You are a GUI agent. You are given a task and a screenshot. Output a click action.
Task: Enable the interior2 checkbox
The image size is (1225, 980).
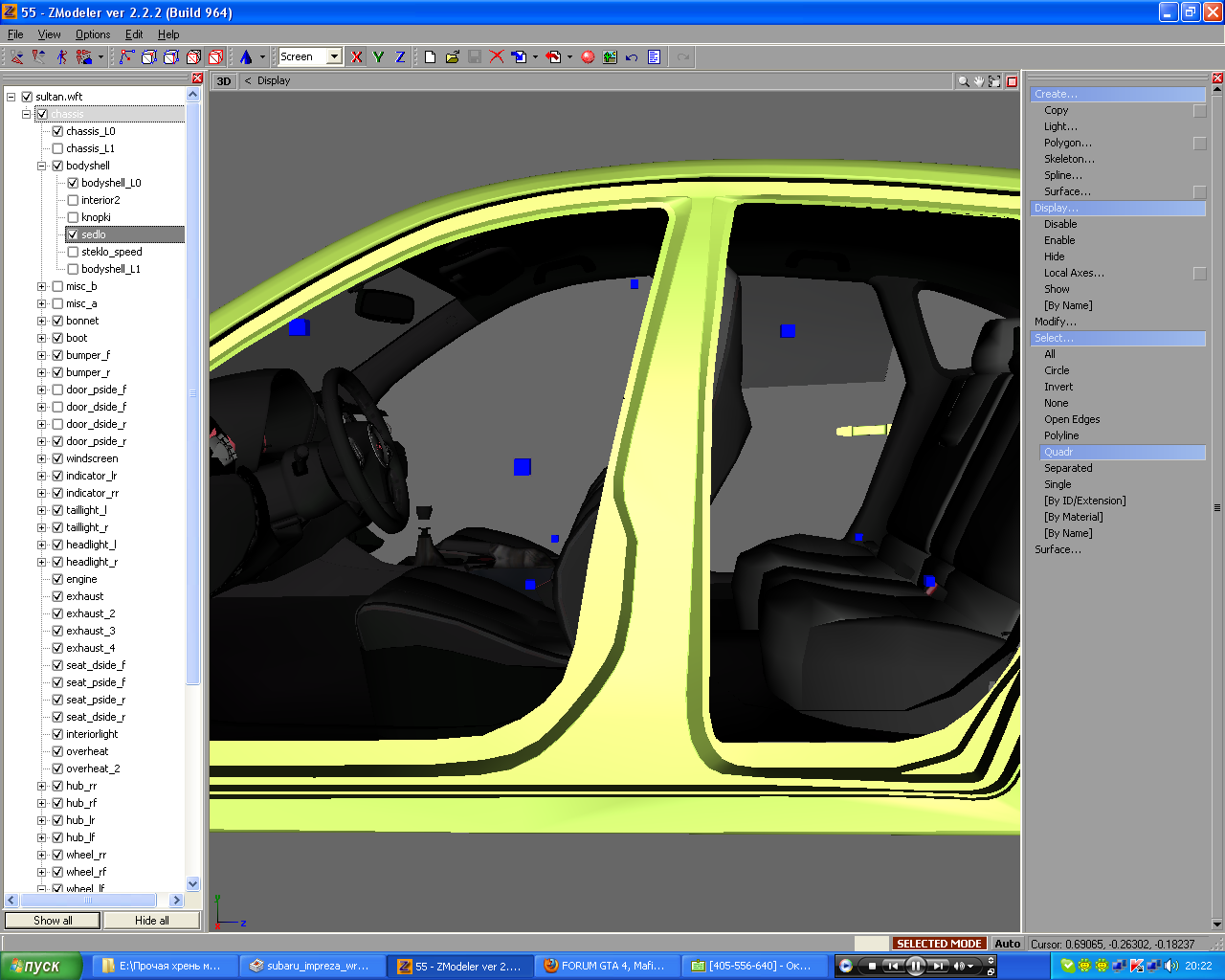(73, 200)
